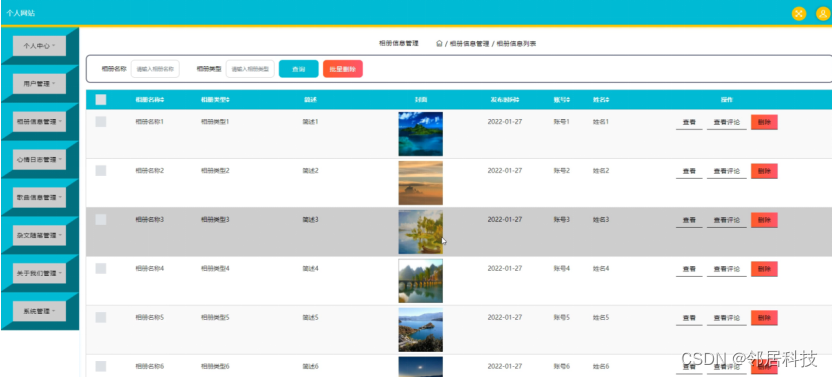
Task: Open the cover thumbnail of 相册名称4
Action: point(420,280)
